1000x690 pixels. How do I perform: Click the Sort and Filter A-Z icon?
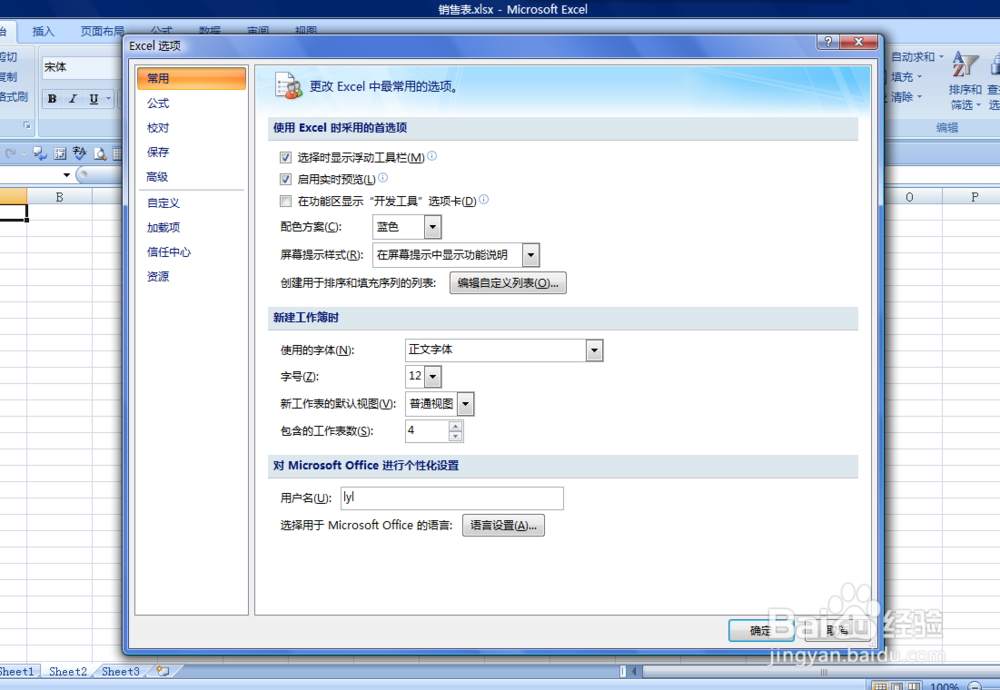pos(964,66)
